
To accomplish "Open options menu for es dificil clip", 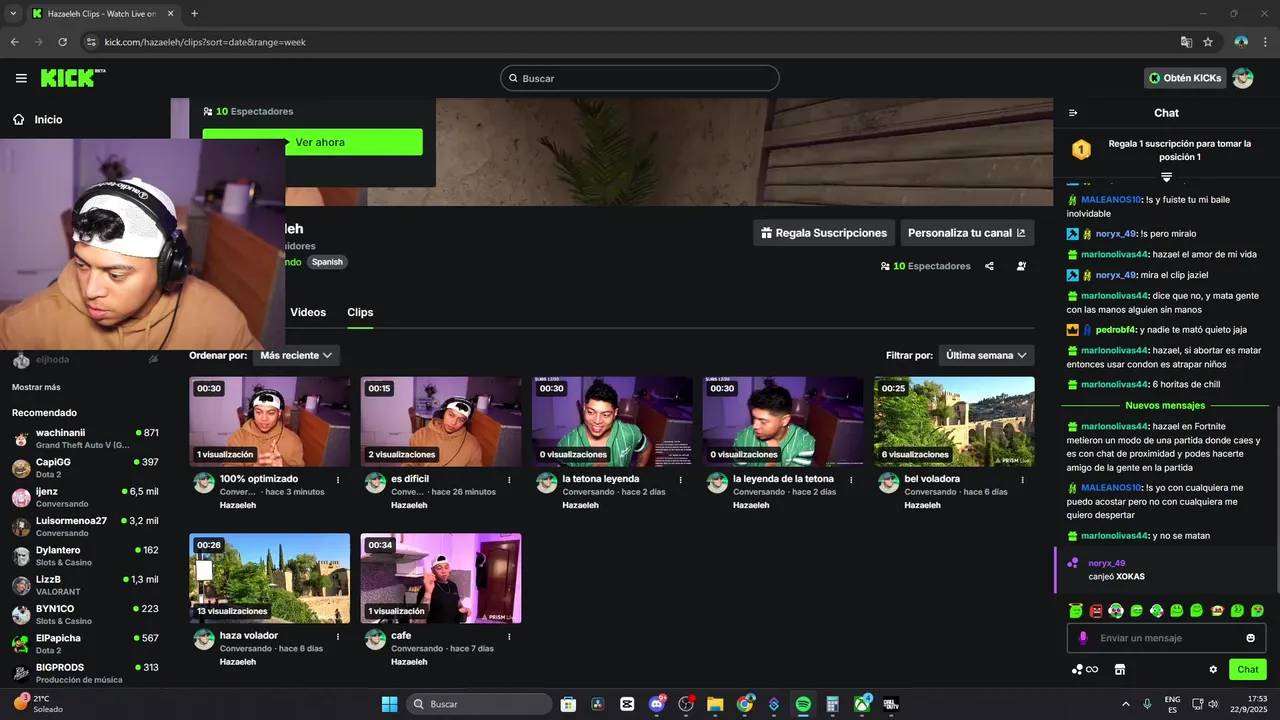I will point(509,480).
